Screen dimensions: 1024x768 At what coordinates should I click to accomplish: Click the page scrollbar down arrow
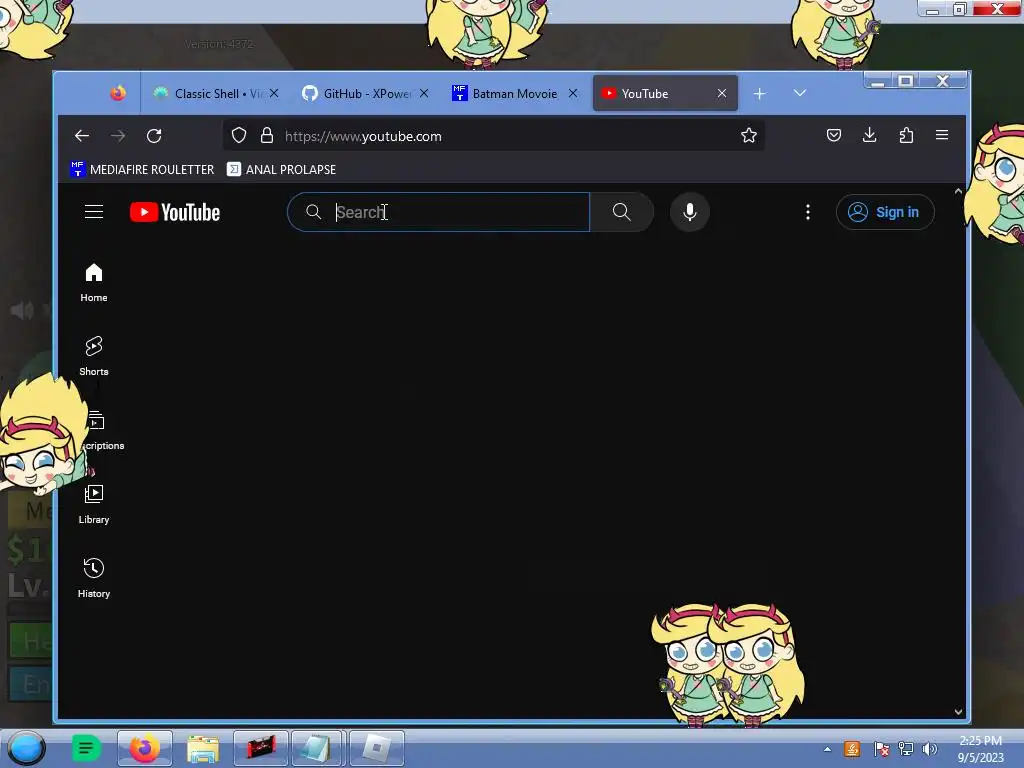pyautogui.click(x=958, y=712)
